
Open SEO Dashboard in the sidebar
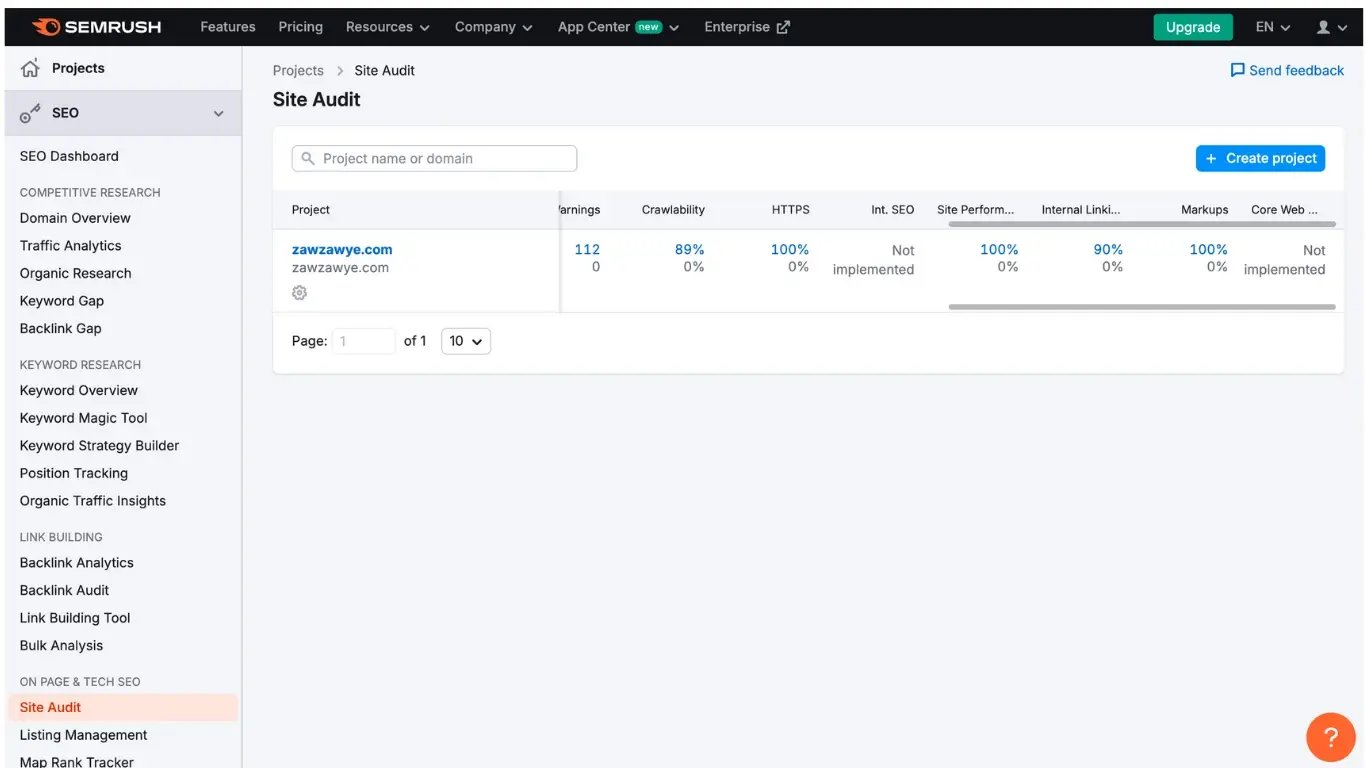tap(69, 156)
